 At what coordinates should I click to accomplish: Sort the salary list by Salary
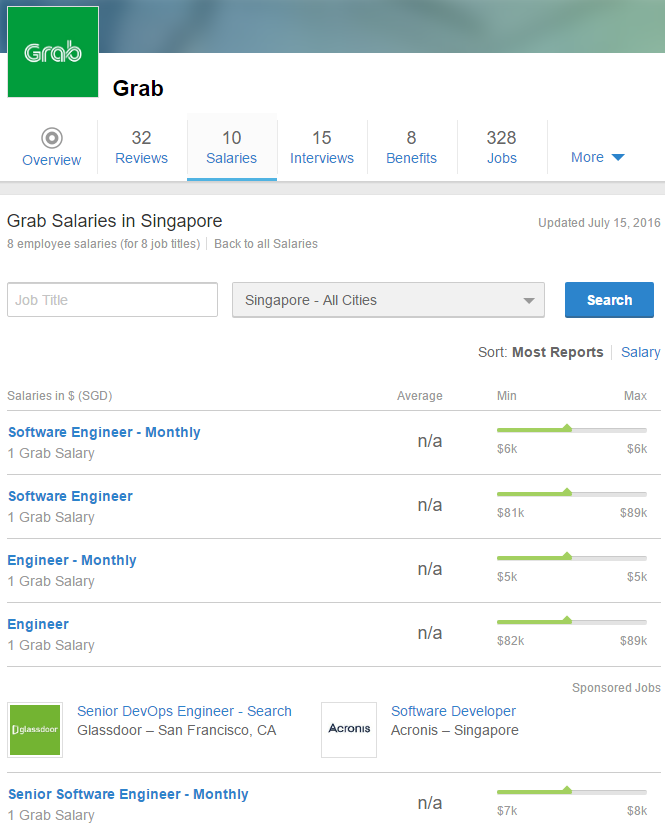640,352
